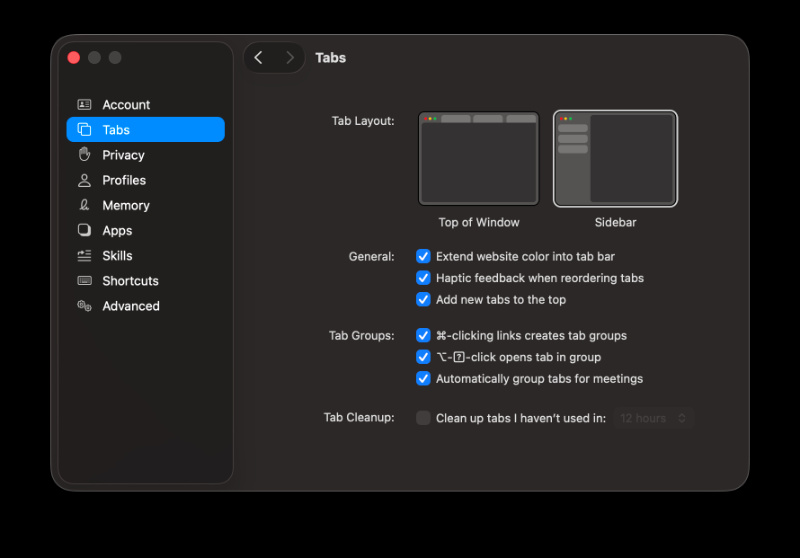Go forward with the right chevron
This screenshot has width=800, height=558.
coord(290,58)
